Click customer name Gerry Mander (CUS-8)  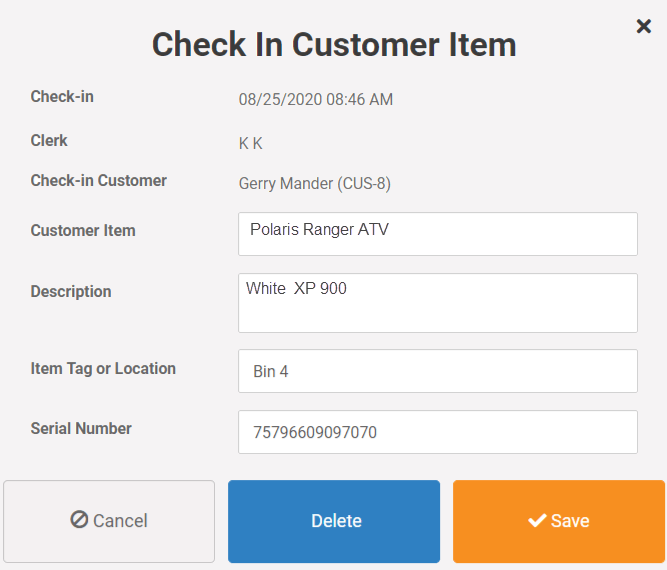315,184
